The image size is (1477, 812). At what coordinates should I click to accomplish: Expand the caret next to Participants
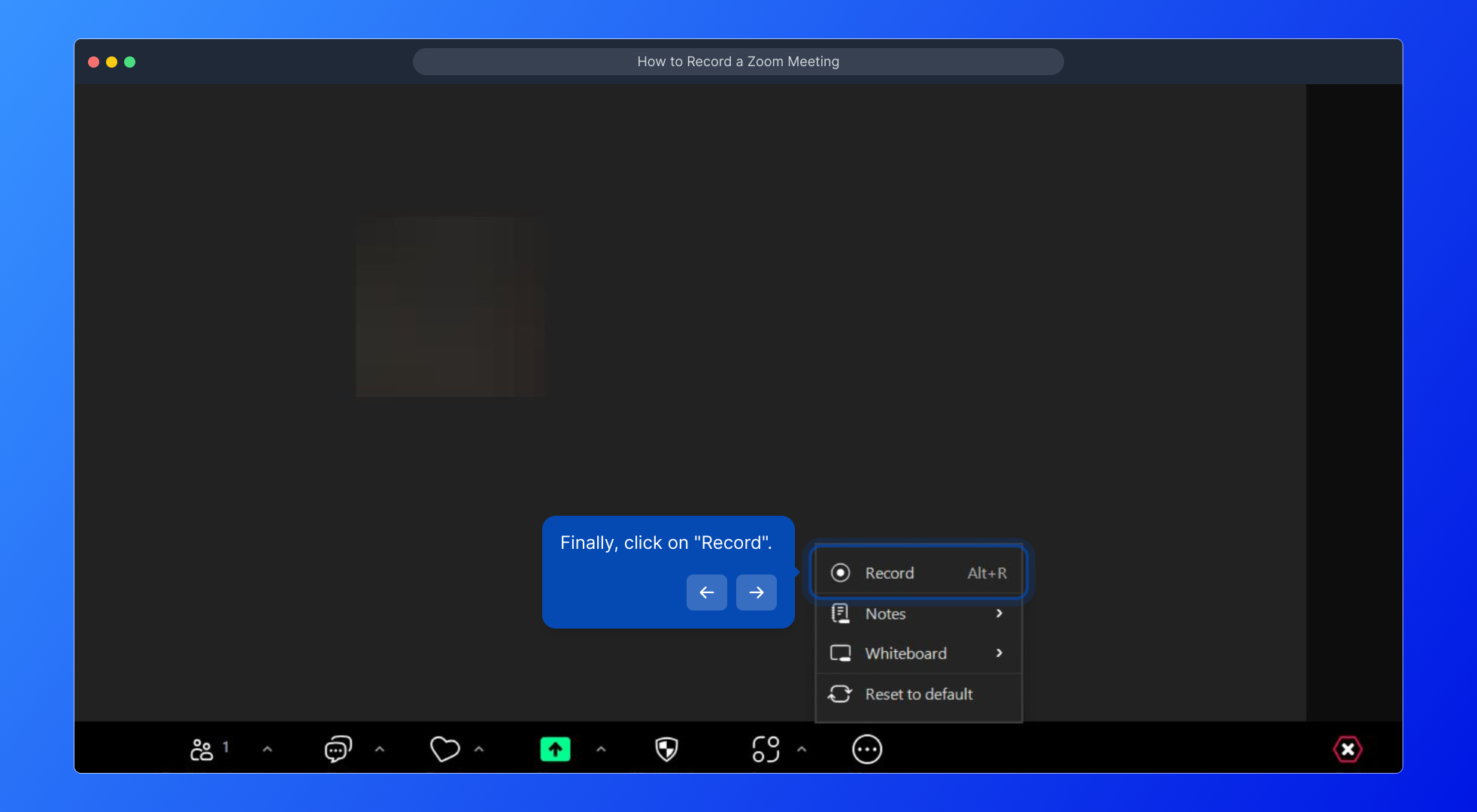click(267, 750)
